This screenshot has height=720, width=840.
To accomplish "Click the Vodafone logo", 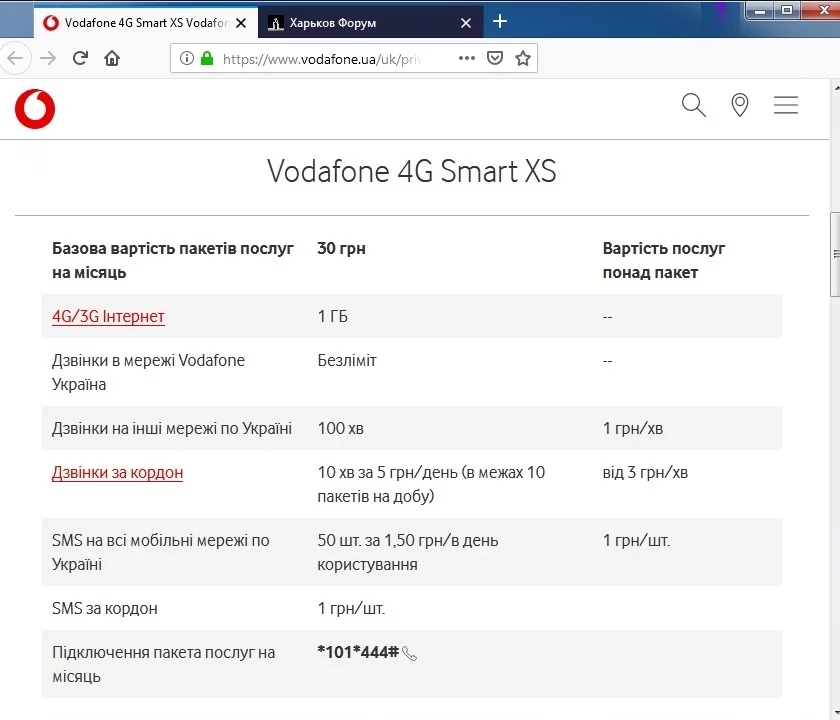I will (35, 109).
